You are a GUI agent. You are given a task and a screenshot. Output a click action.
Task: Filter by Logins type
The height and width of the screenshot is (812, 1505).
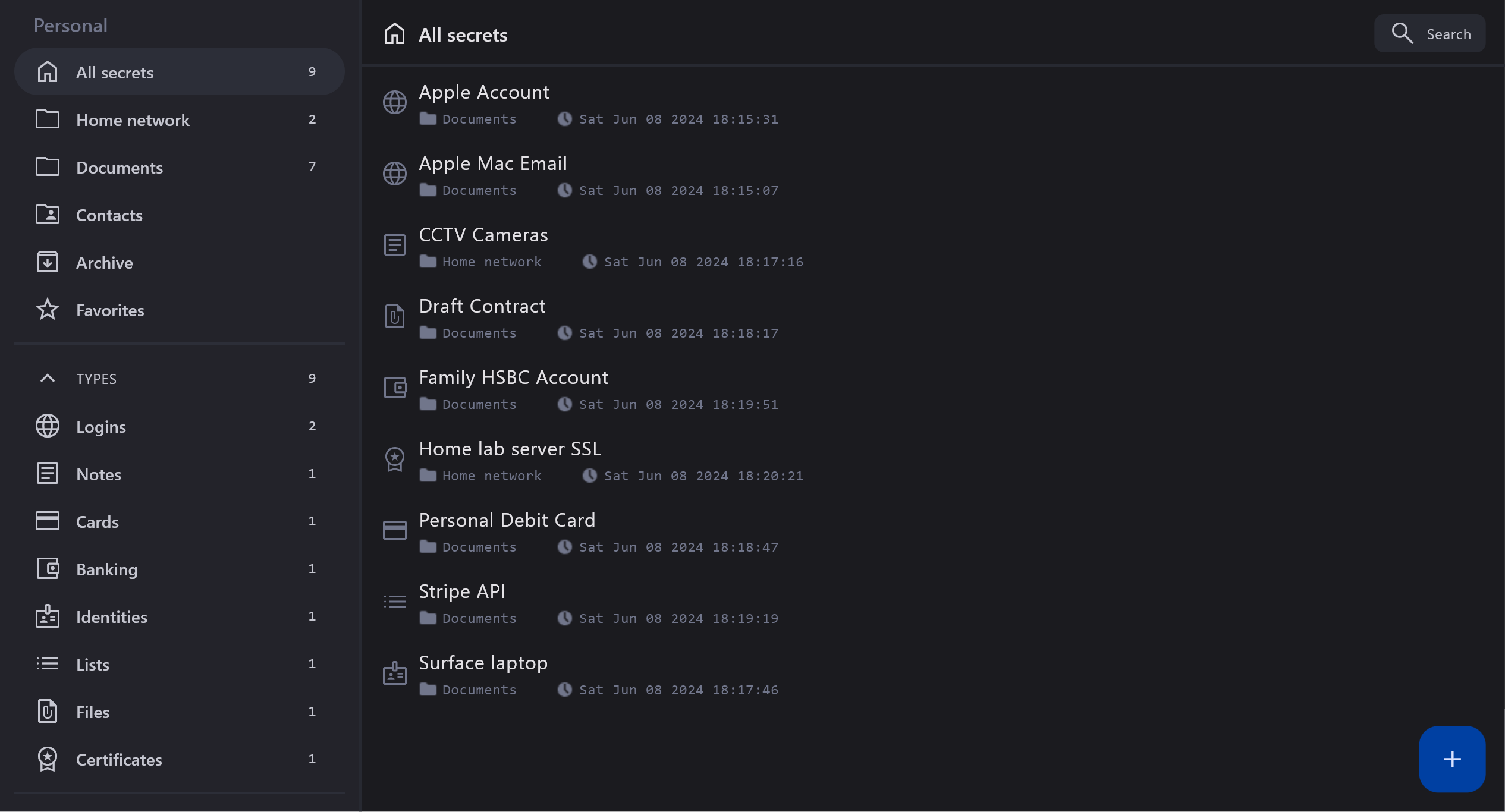[100, 427]
